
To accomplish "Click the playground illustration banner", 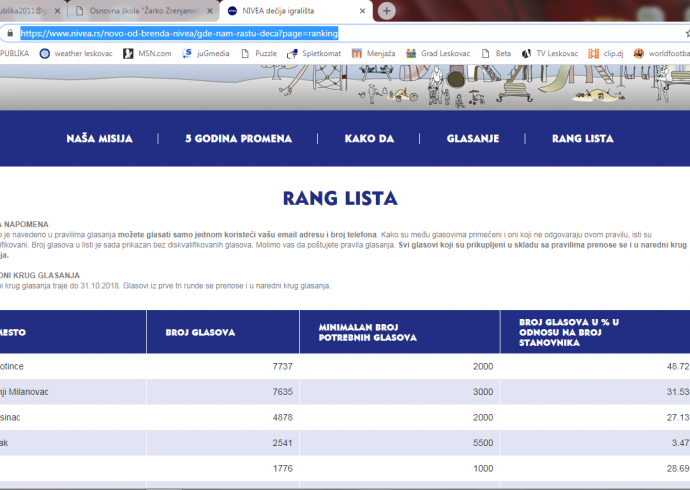I will 345,87.
